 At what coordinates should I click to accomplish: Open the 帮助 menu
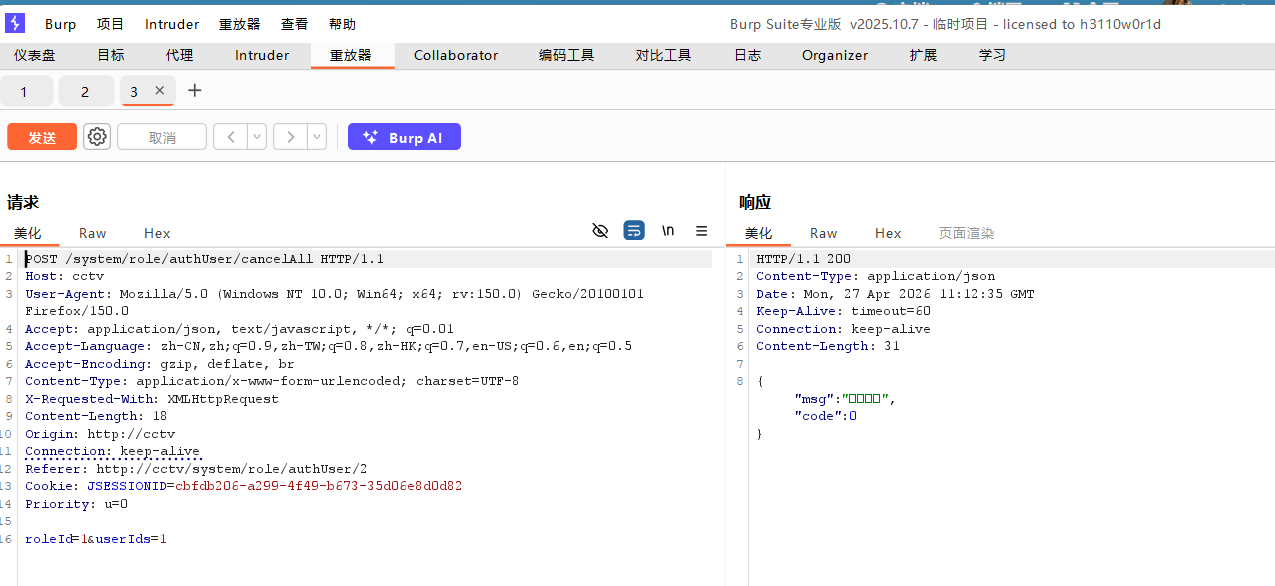(x=342, y=24)
